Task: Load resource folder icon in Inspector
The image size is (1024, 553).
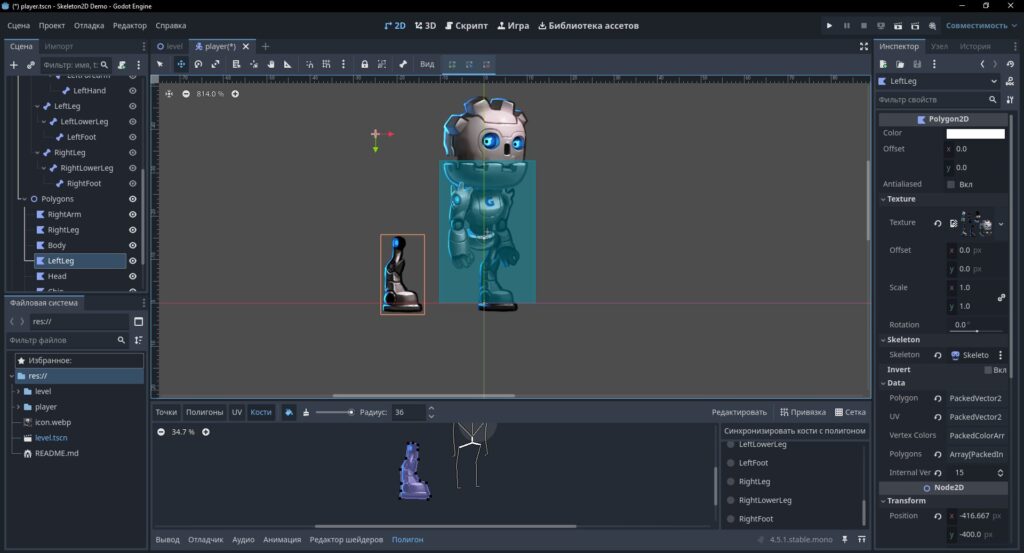Action: click(900, 64)
